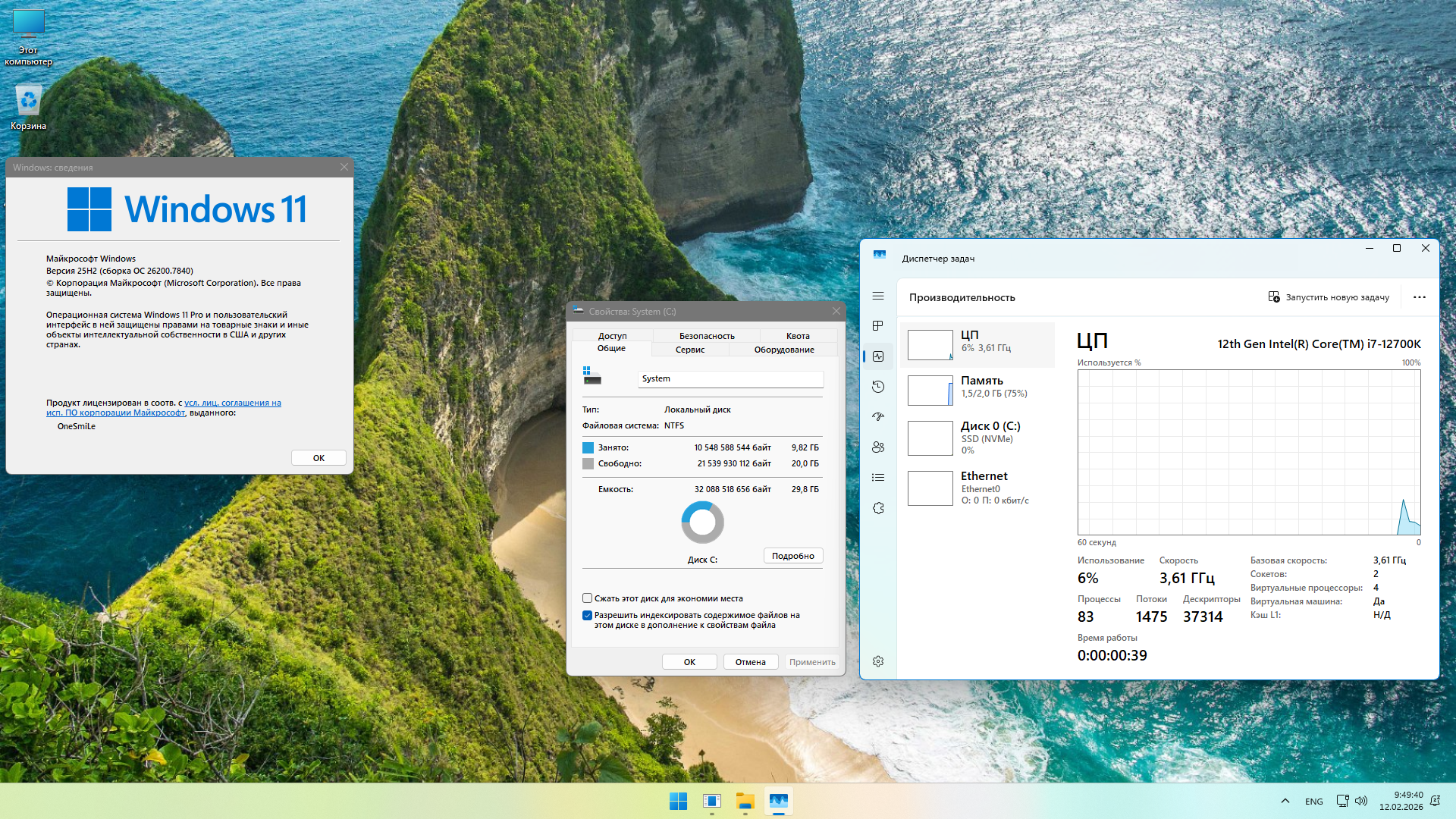
Task: Open Processes view in Task Manager
Action: tap(877, 326)
